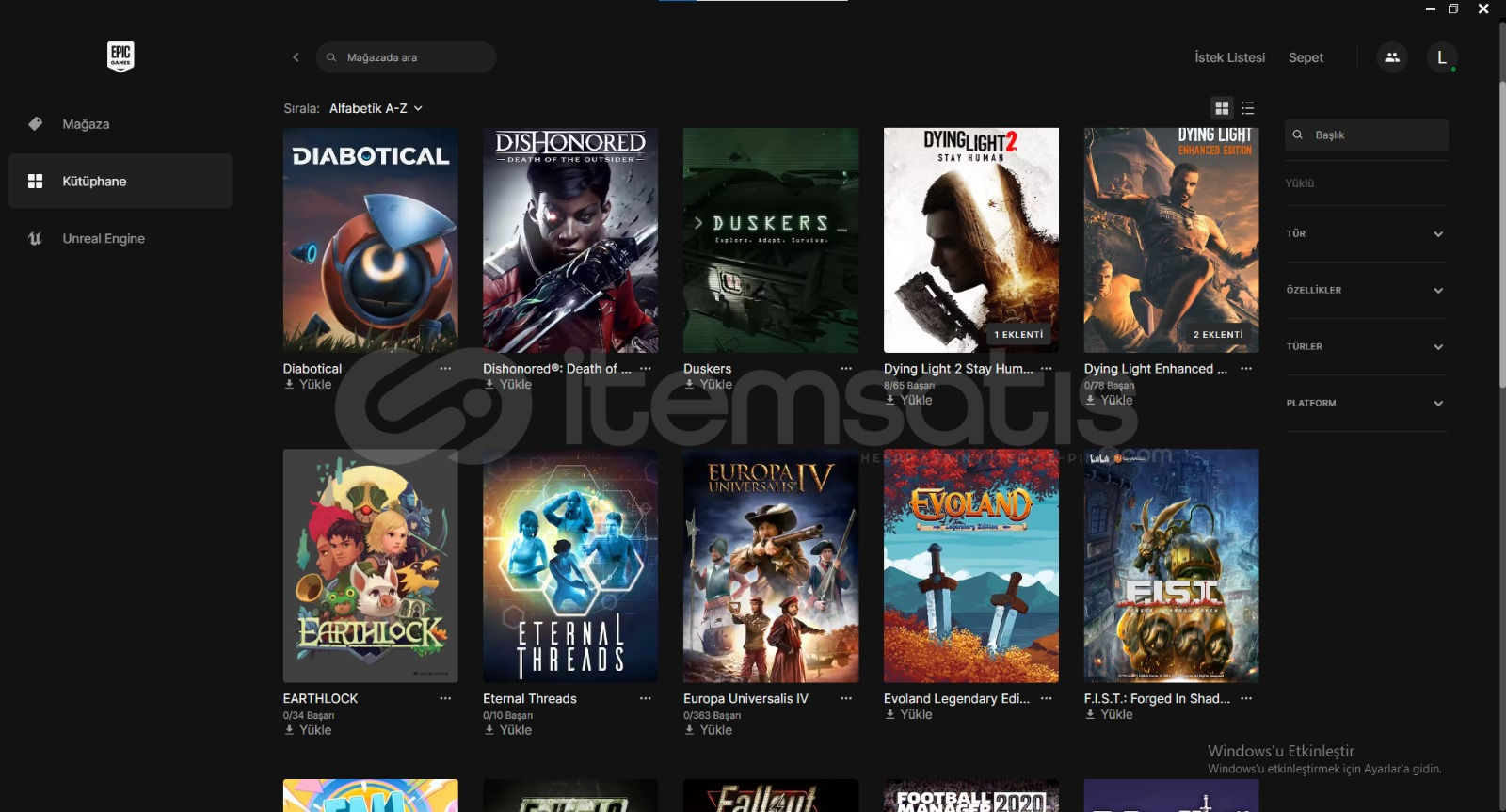Click the Unreal Engine logo icon
The width and height of the screenshot is (1506, 812).
[x=36, y=239]
